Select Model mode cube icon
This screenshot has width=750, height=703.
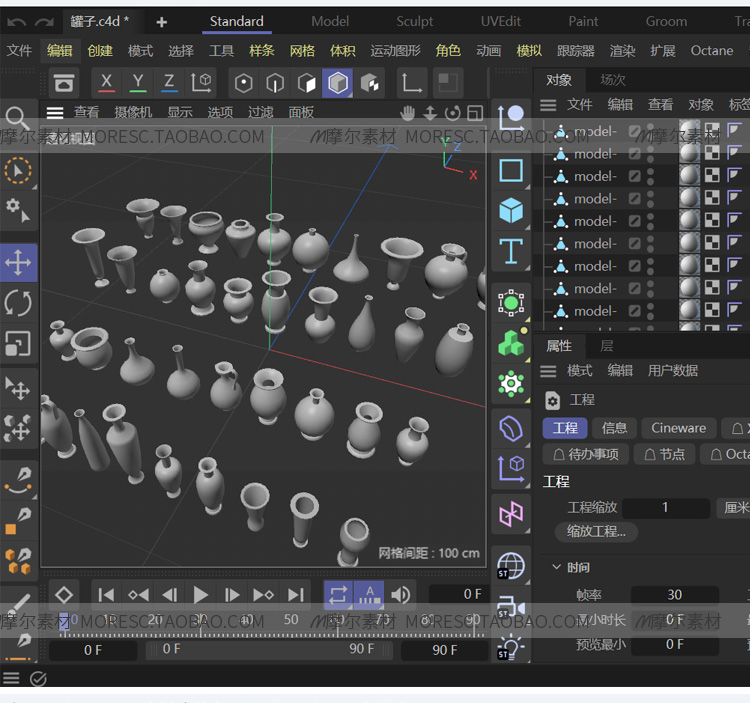[x=337, y=83]
